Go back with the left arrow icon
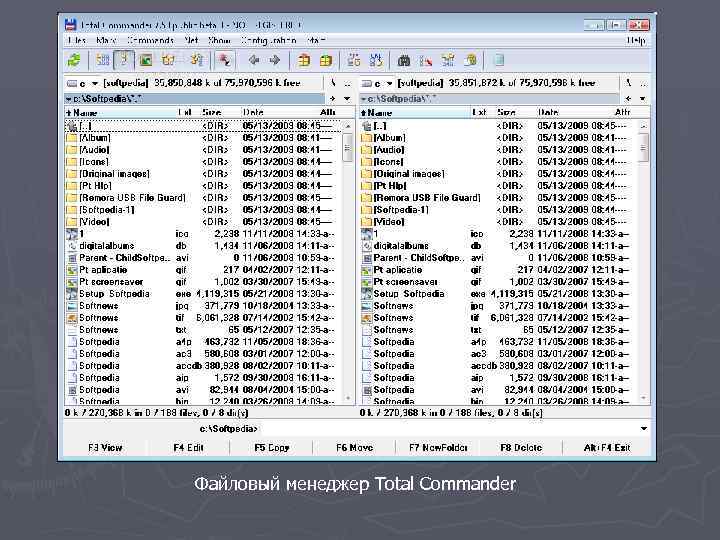Viewport: 720px width, 540px height. 254,60
